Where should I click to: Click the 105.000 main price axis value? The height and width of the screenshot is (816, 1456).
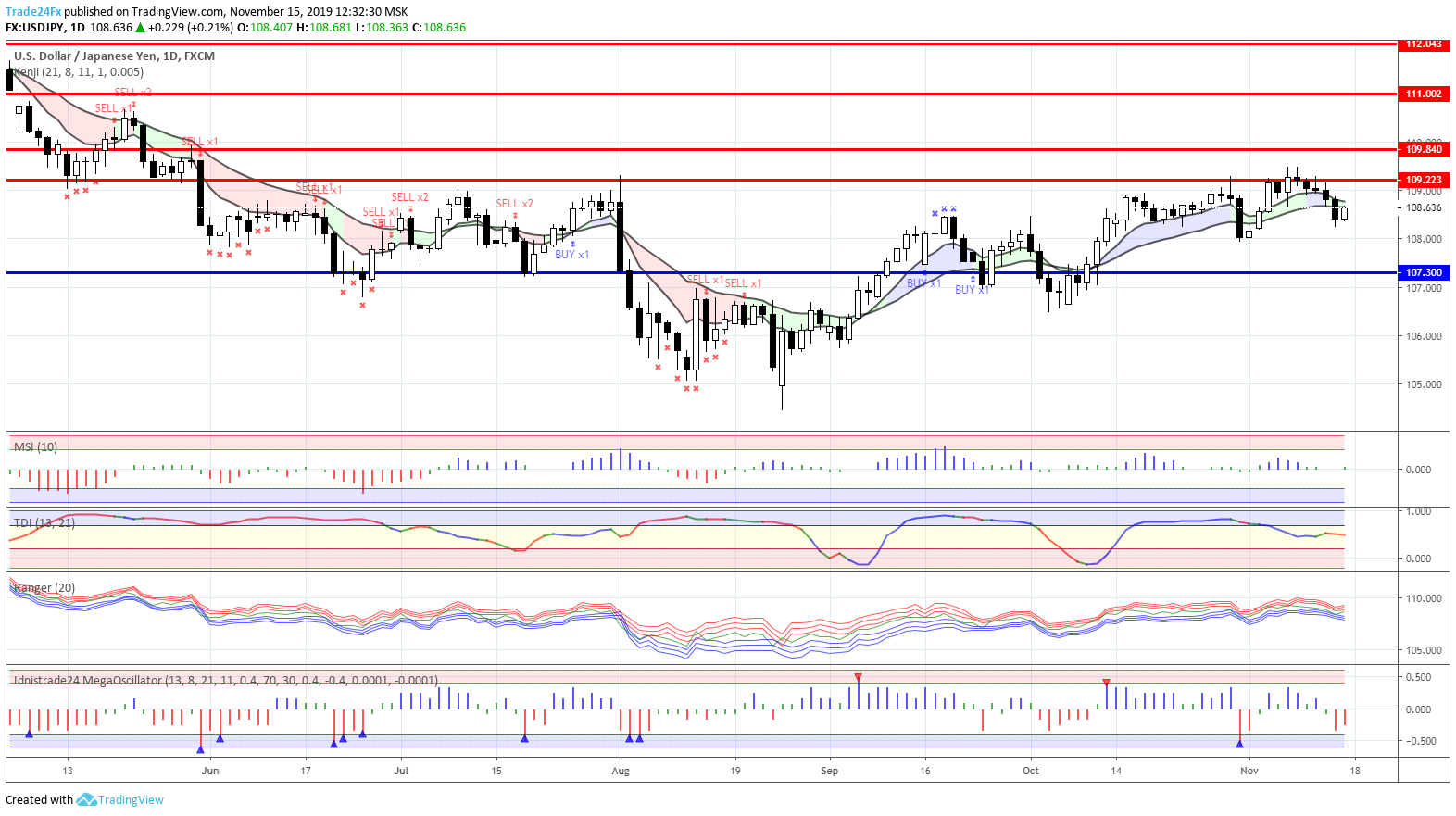coord(1424,384)
